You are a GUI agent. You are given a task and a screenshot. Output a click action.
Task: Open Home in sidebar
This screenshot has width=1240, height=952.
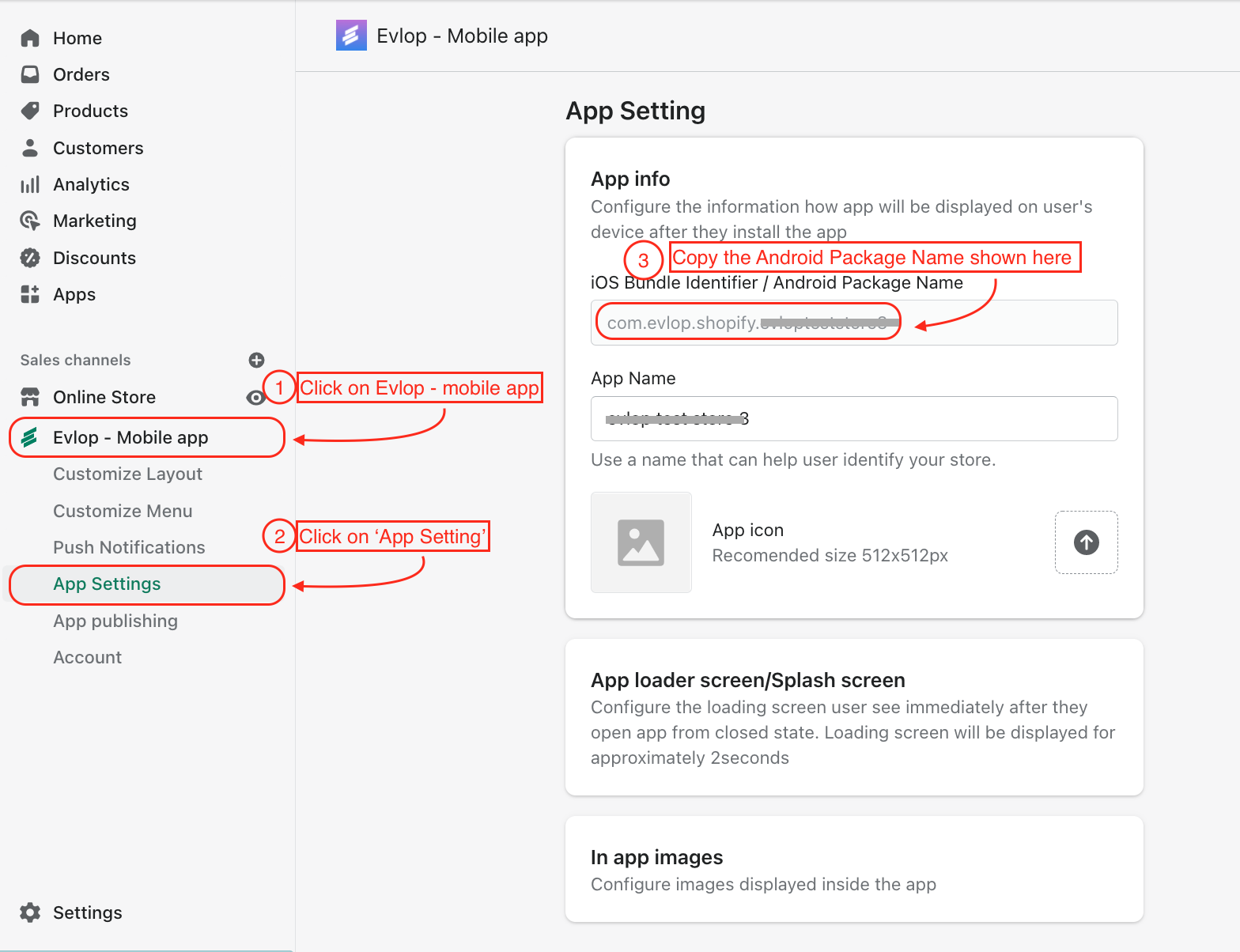[77, 38]
